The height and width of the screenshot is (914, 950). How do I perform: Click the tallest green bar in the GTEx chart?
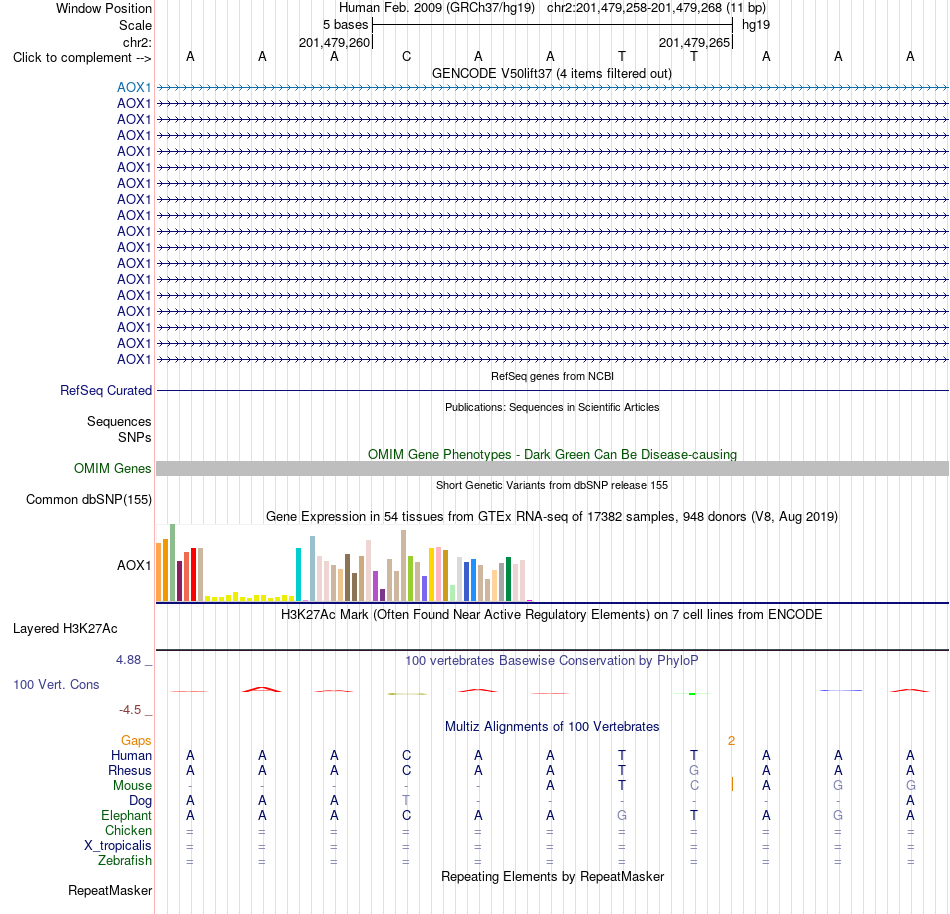(x=173, y=563)
